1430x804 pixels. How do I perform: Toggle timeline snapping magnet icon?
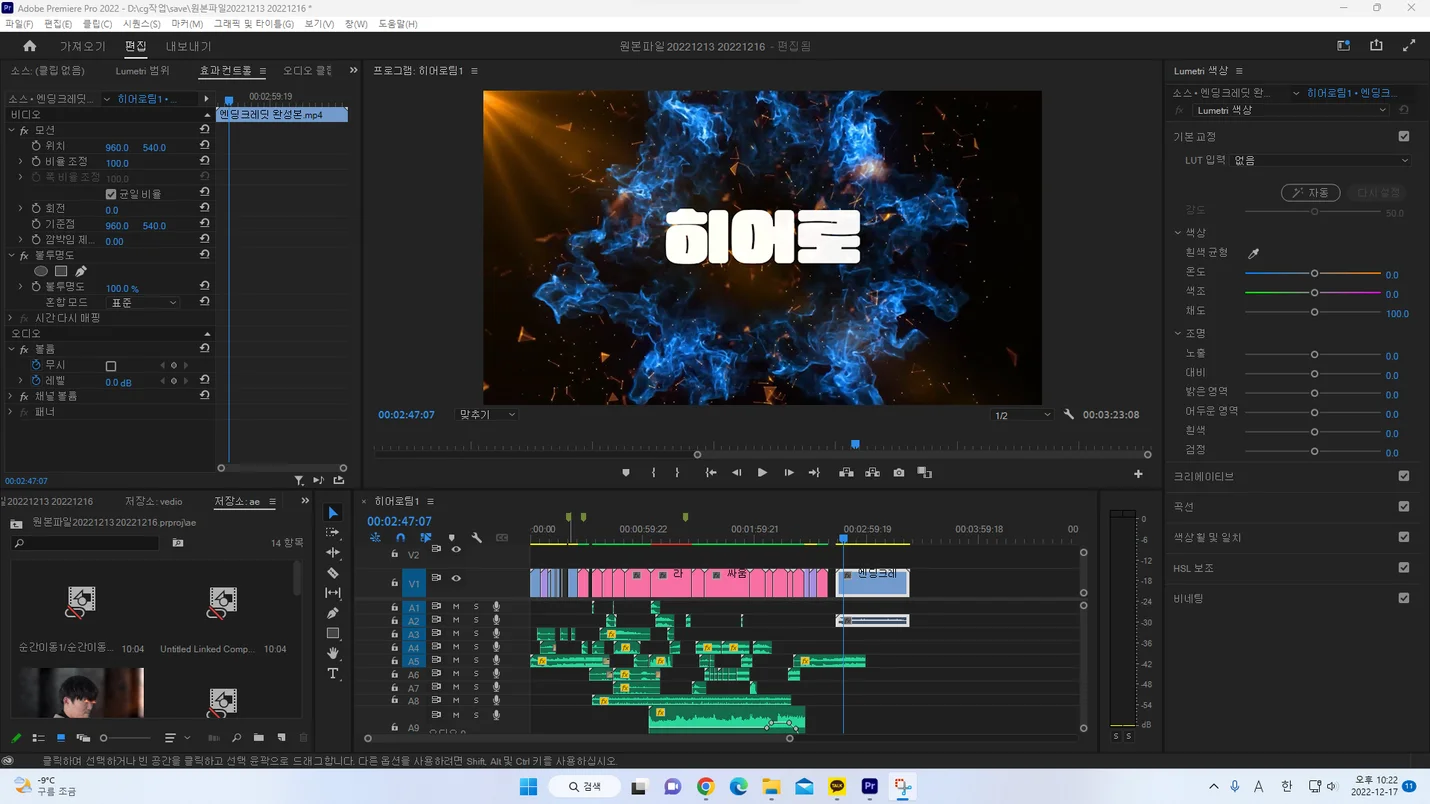coord(400,538)
